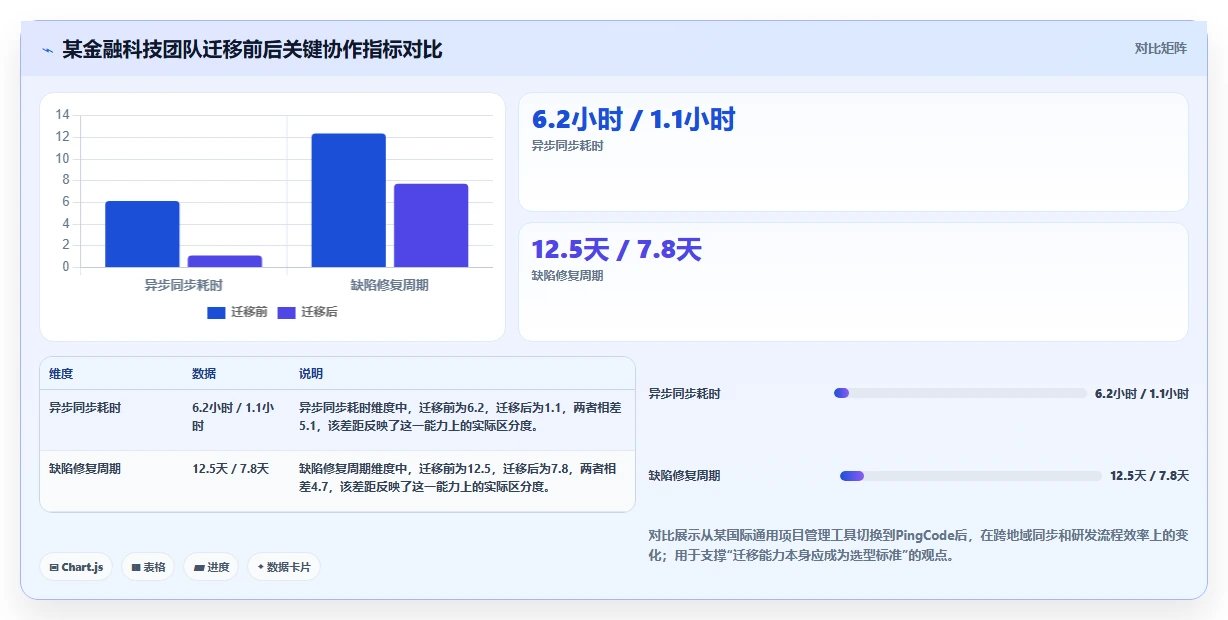Click the value 6.2小时 / 1.1小时 right of progress bar

coord(1142,394)
